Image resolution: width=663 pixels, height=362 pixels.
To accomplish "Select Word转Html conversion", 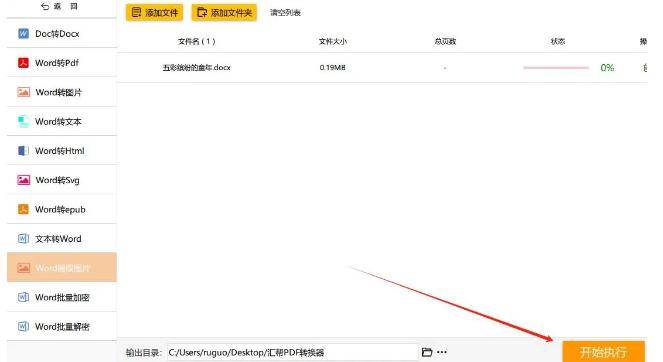I will (x=62, y=151).
